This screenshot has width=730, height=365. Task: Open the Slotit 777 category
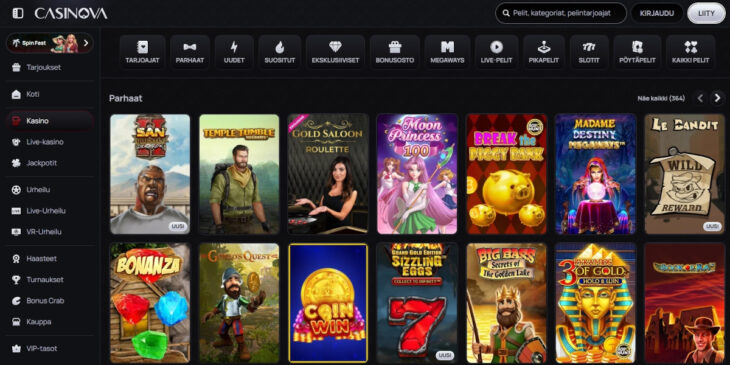tap(589, 52)
